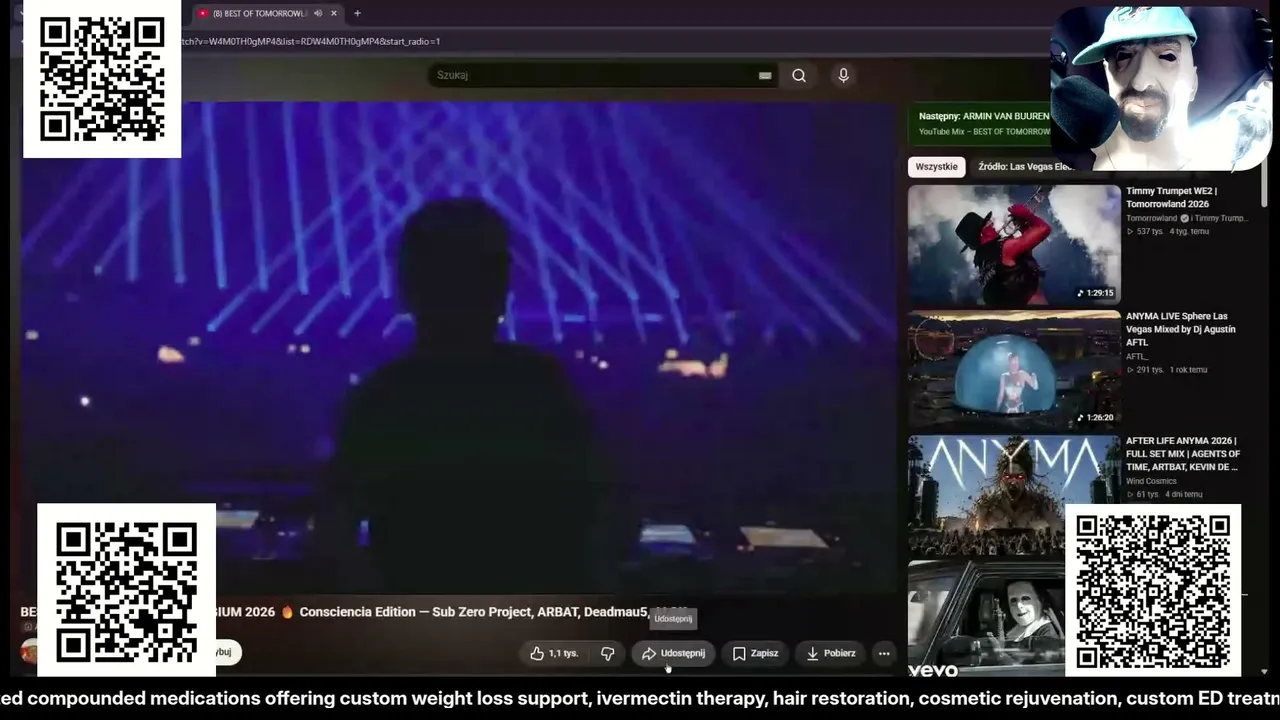Image resolution: width=1280 pixels, height=720 pixels.
Task: Dislike the video with thumbs-down
Action: click(607, 653)
